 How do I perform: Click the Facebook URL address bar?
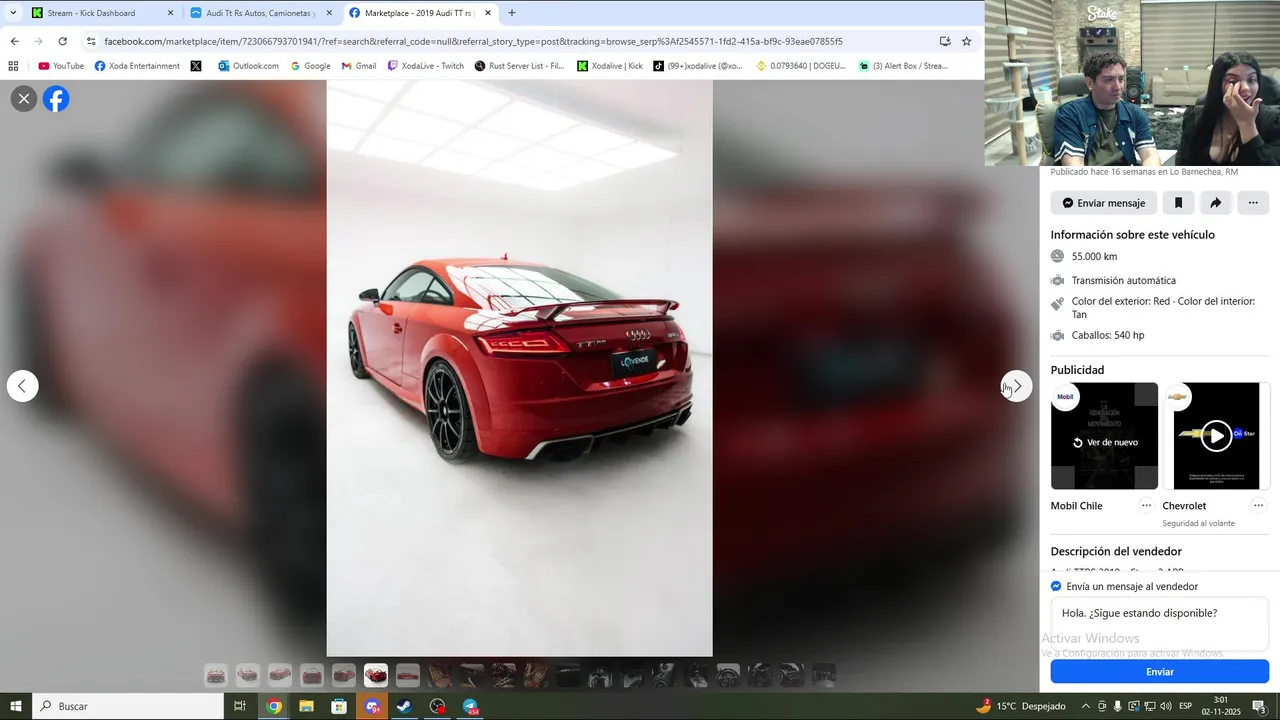474,41
